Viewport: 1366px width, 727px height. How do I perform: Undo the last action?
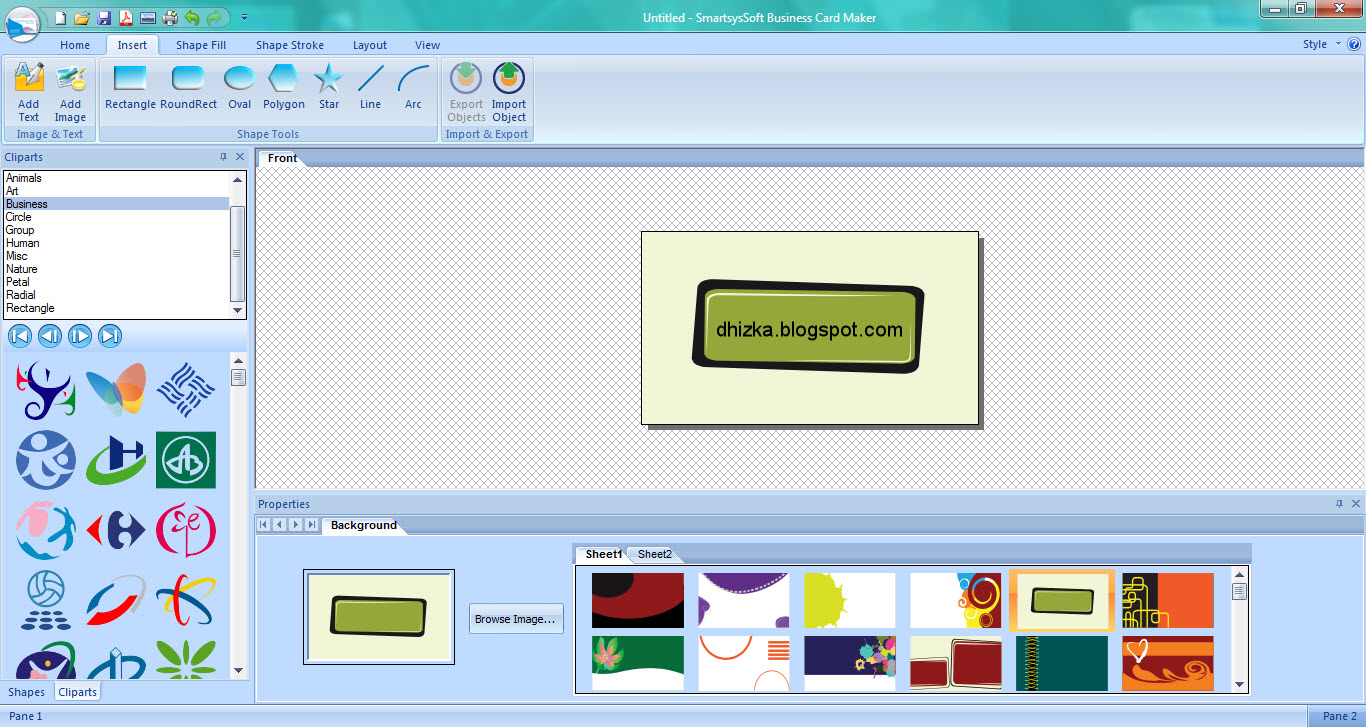pos(192,16)
